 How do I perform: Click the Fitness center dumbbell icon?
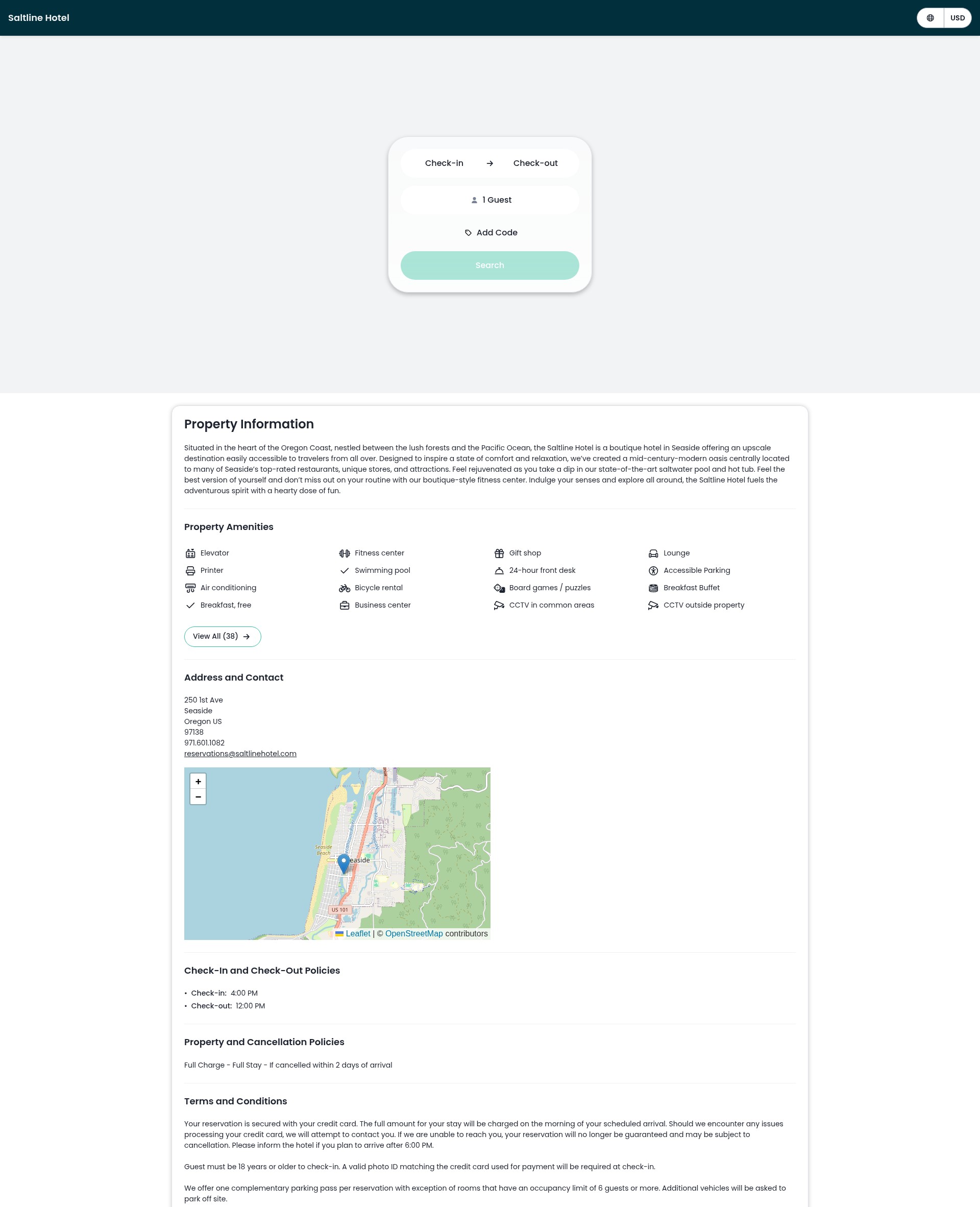click(x=345, y=553)
